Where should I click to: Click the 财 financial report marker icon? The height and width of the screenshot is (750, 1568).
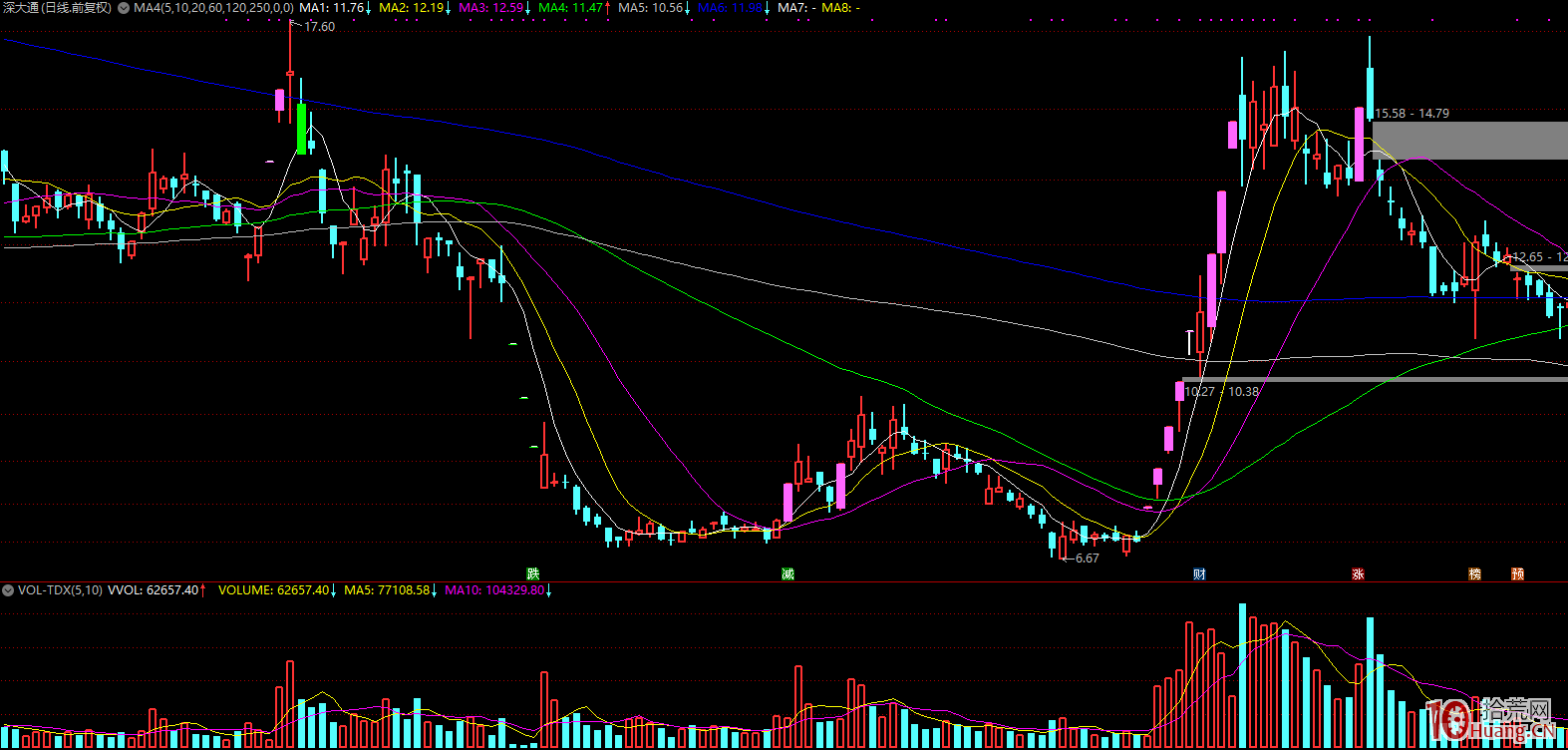click(1199, 573)
